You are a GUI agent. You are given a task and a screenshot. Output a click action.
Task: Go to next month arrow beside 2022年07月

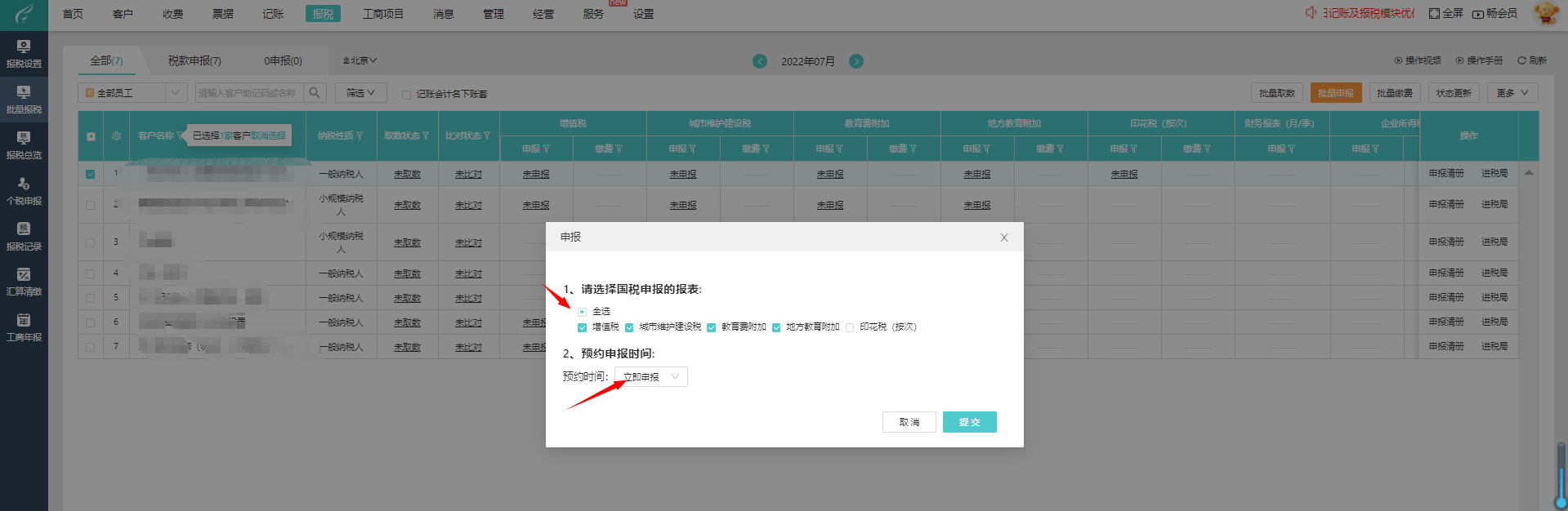click(856, 61)
